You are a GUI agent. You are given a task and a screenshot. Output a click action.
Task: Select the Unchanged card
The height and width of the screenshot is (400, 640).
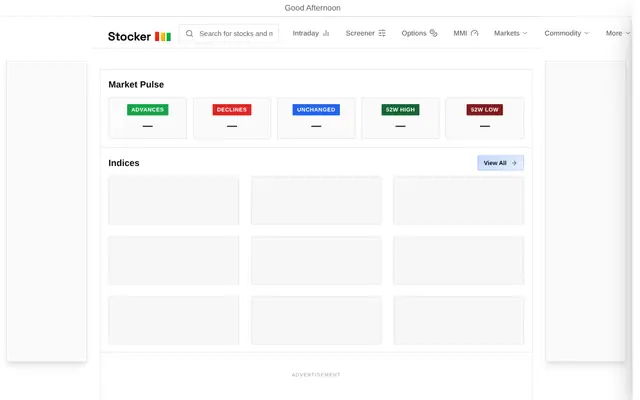tap(316, 118)
